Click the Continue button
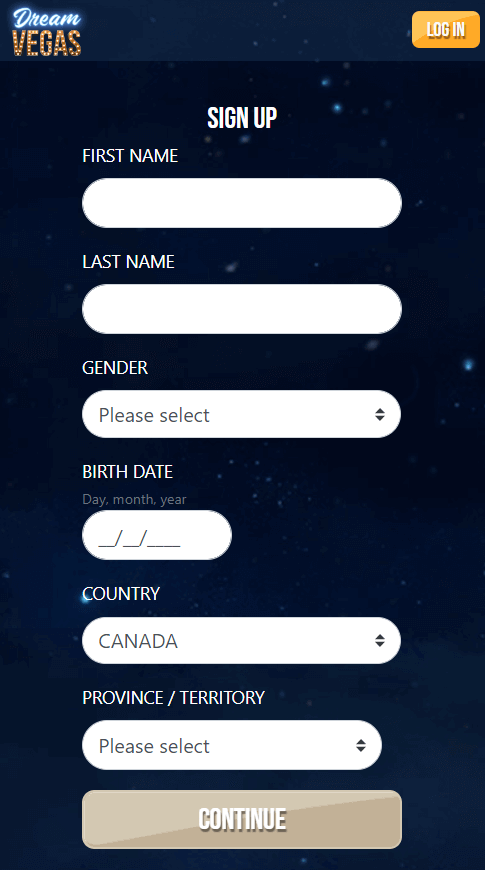Image resolution: width=485 pixels, height=870 pixels. tap(242, 820)
